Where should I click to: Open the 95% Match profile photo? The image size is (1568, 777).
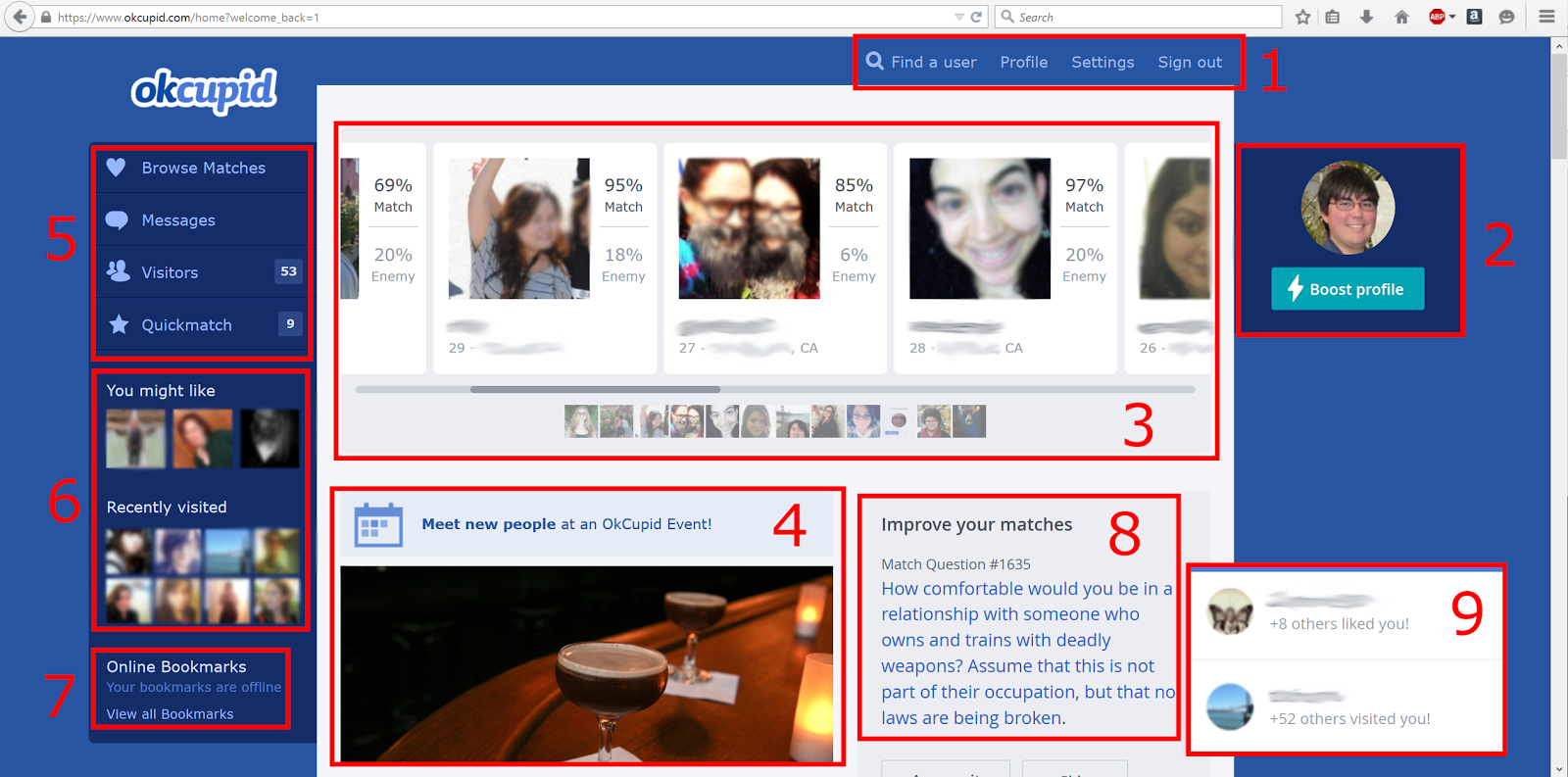519,228
